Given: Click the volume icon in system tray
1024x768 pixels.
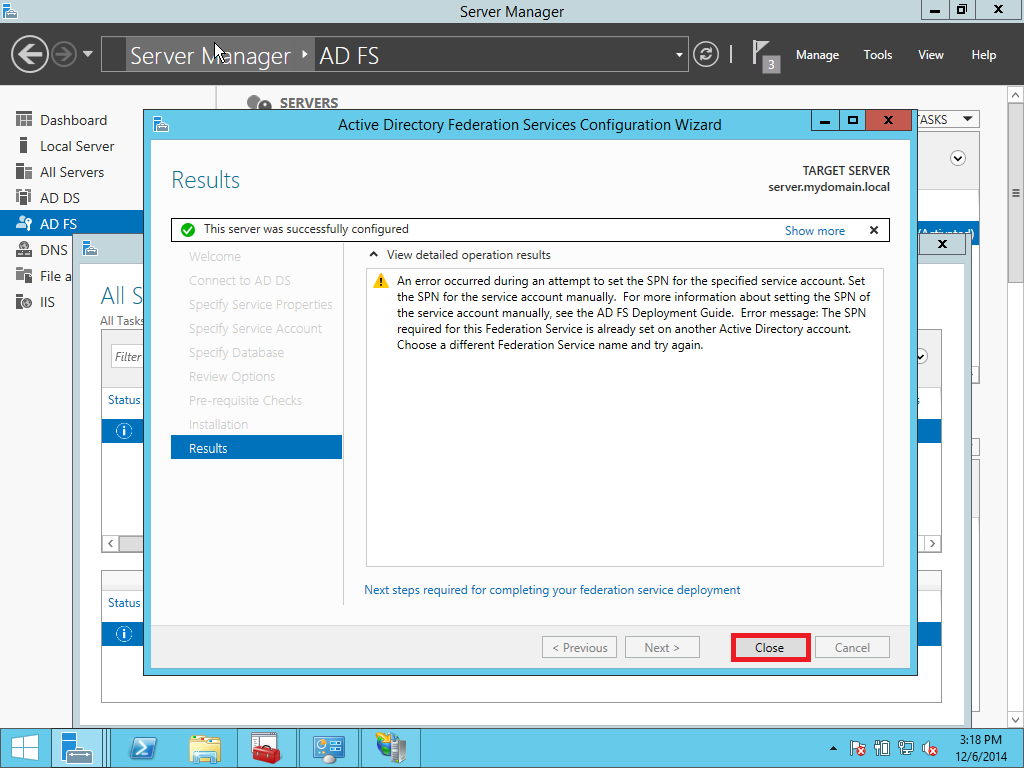Looking at the screenshot, I should (x=930, y=748).
